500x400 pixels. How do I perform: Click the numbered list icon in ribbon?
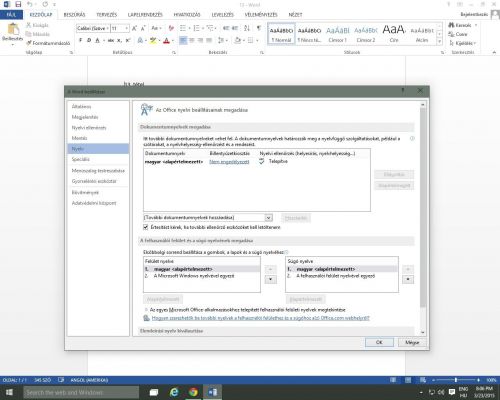coord(196,28)
